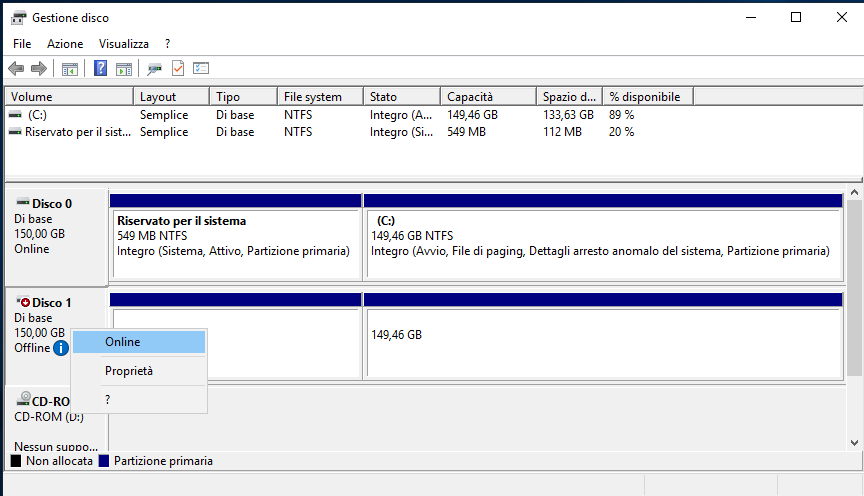Open the Visualizza menu

(123, 44)
